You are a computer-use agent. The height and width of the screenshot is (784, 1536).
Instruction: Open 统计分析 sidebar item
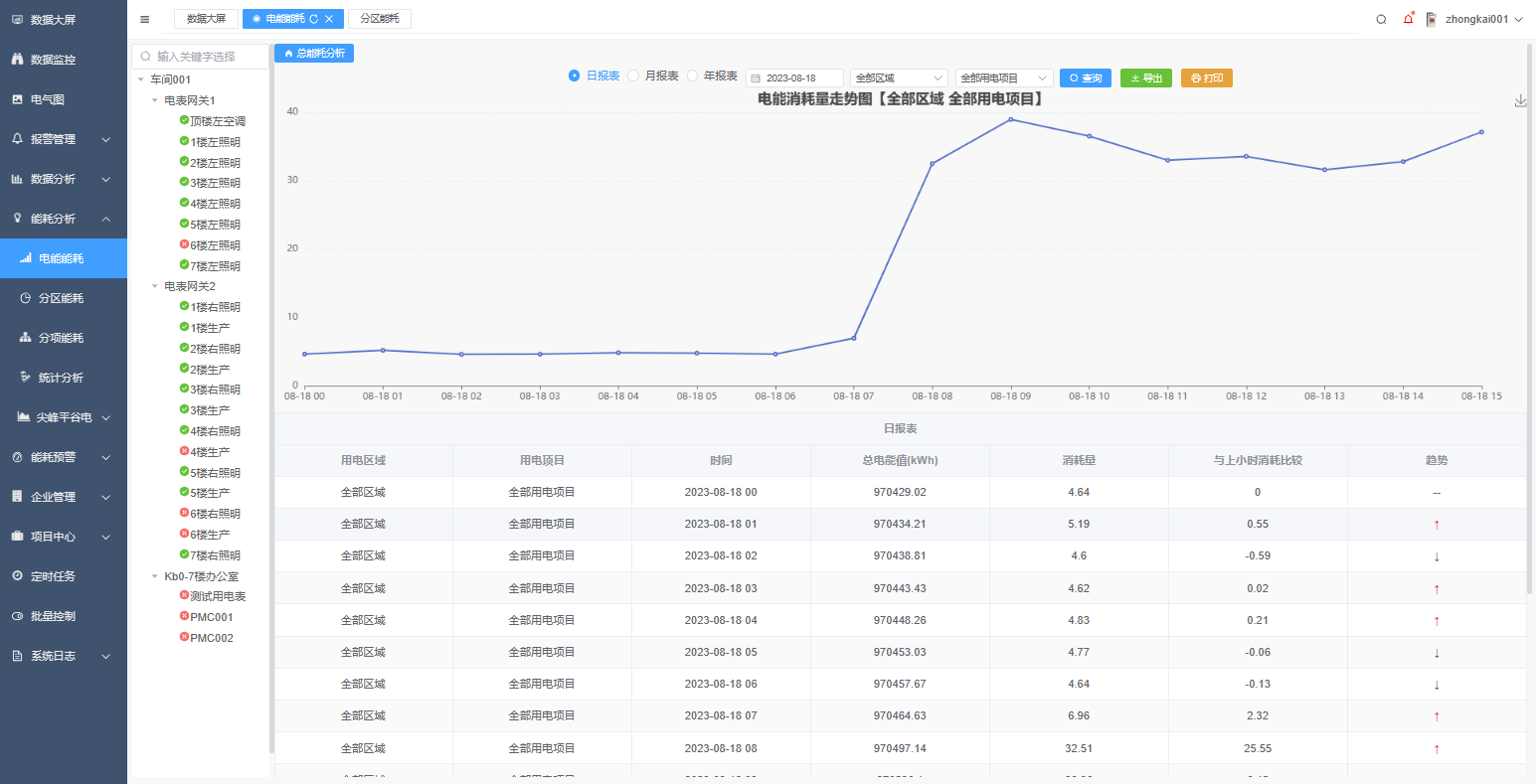64,378
